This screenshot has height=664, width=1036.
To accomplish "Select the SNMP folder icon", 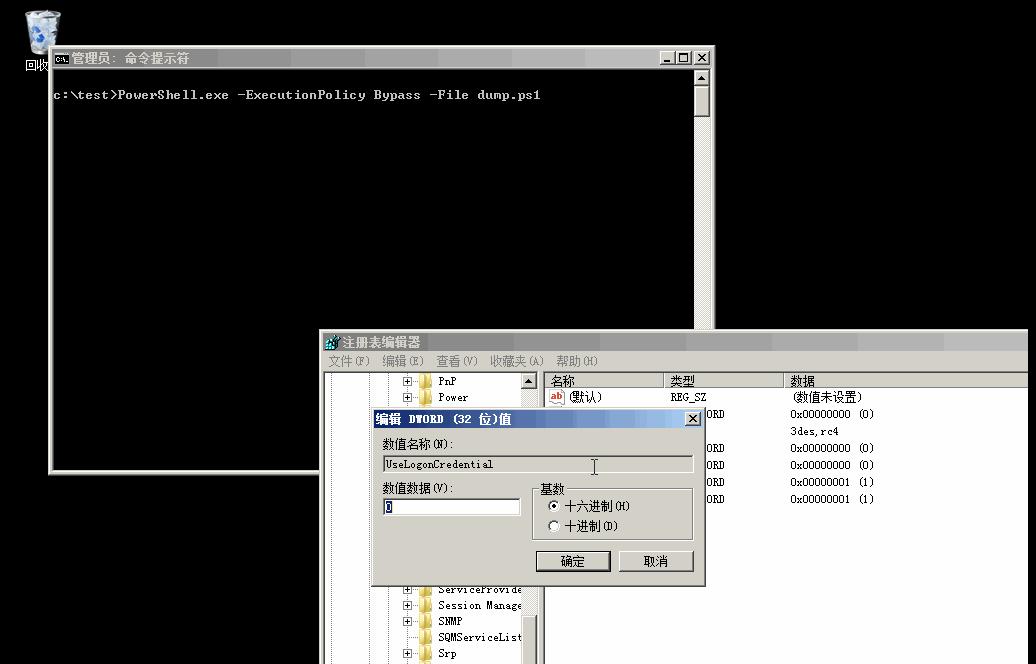I will pos(426,622).
